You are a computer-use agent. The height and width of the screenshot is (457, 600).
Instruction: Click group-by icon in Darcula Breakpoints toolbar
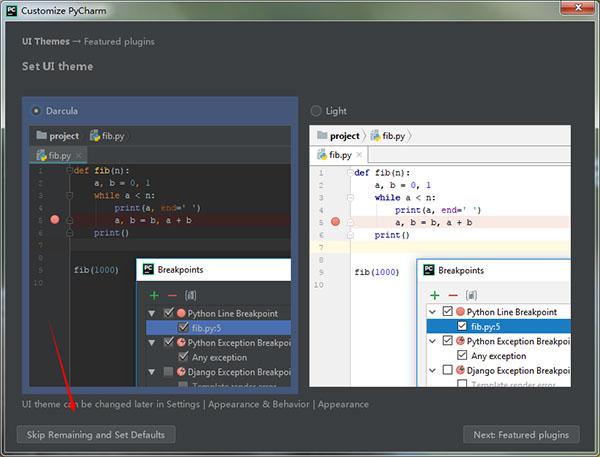191,295
